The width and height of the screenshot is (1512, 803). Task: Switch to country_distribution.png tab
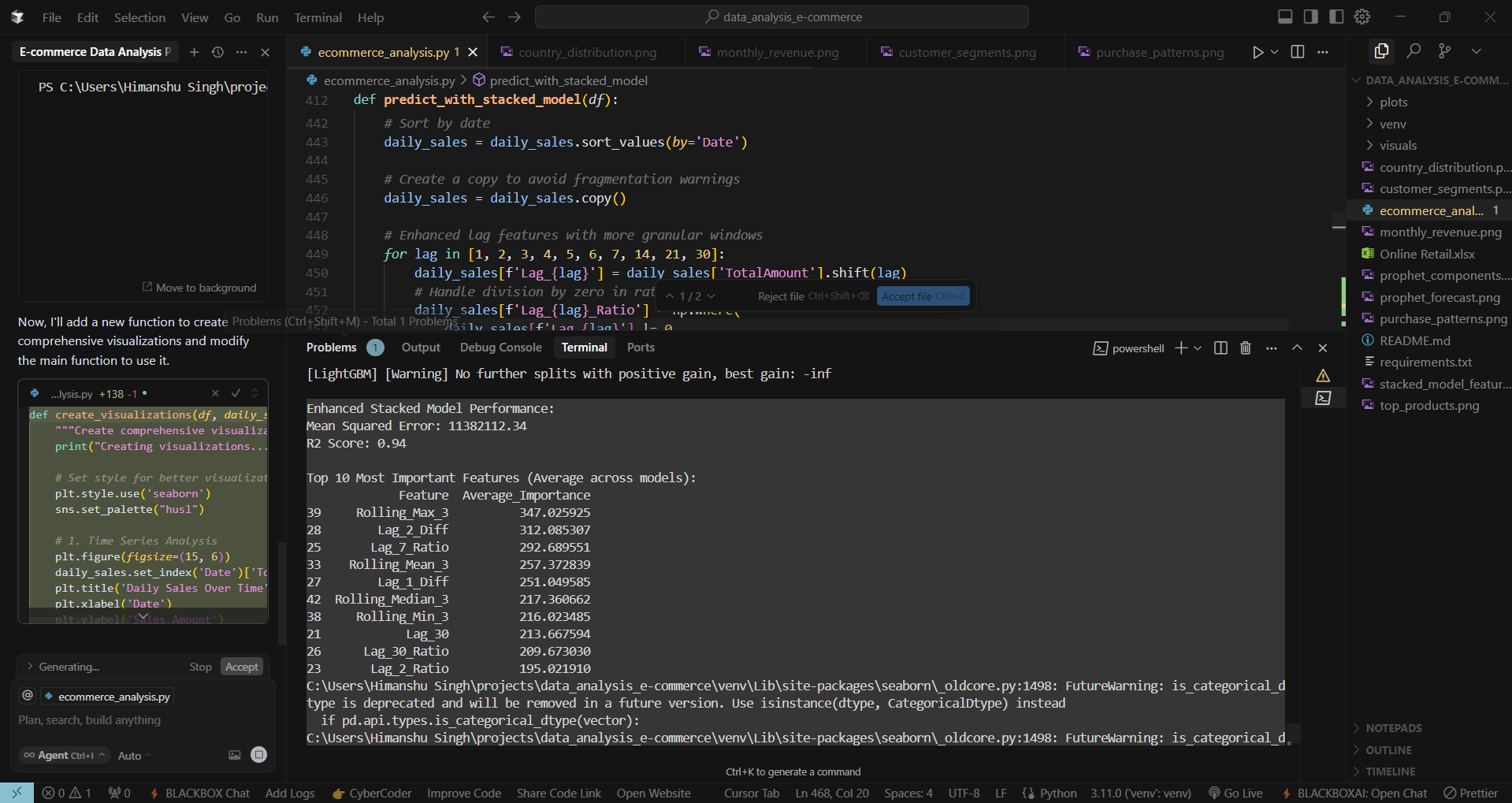point(587,52)
